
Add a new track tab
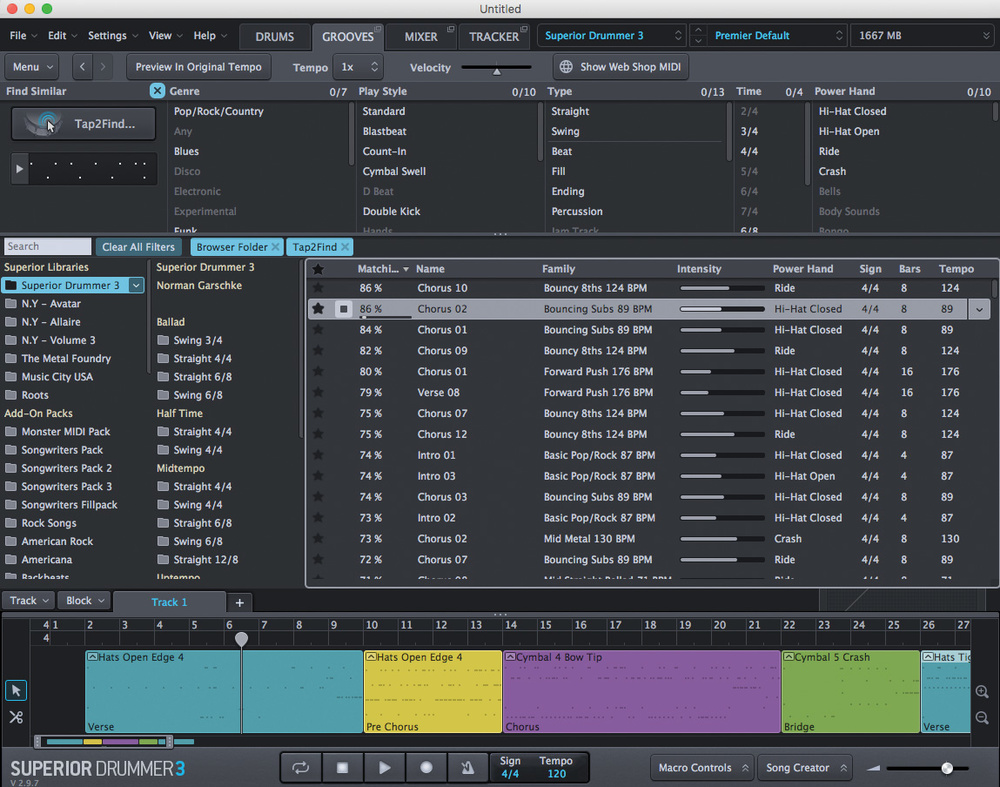pos(239,602)
